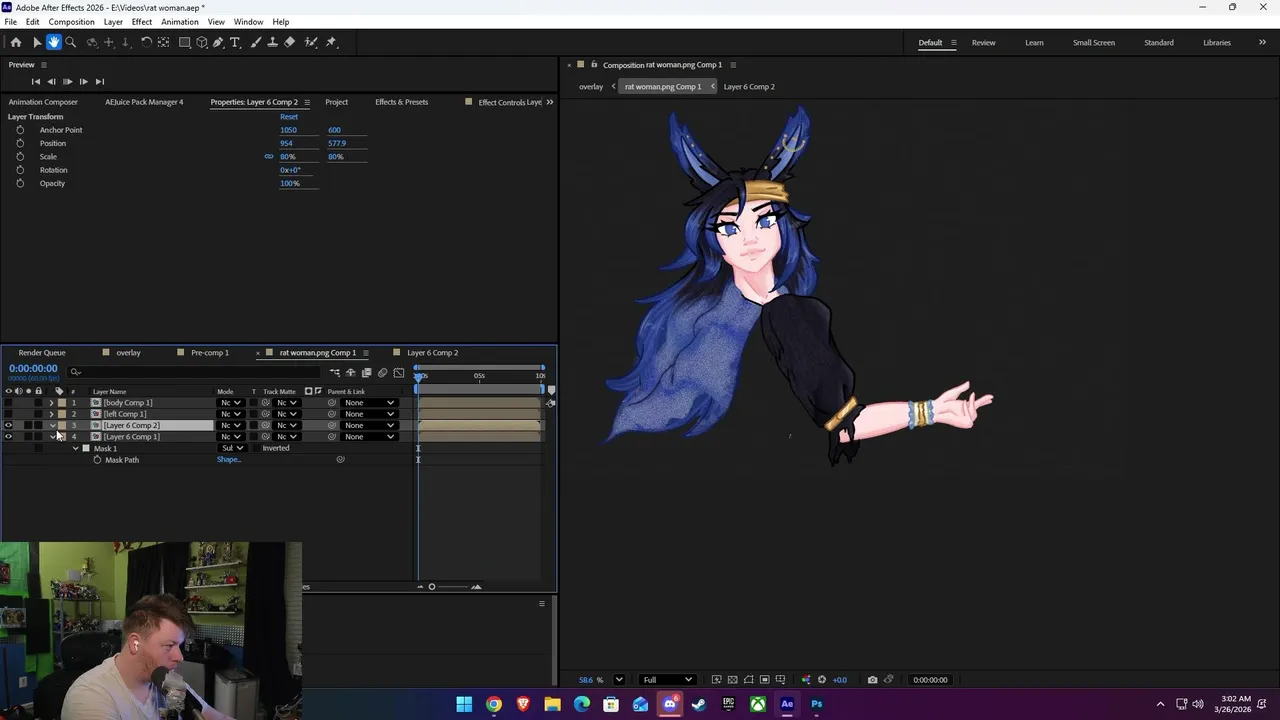Open the viewer magnification dropdown

click(x=618, y=680)
